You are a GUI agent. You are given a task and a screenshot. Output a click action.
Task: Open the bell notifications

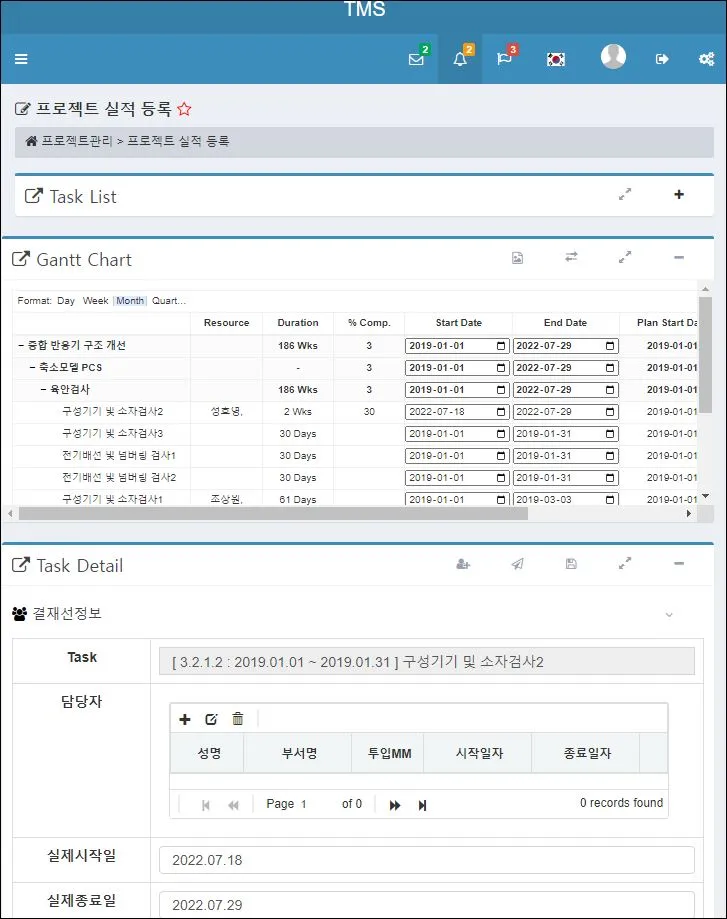(x=460, y=59)
